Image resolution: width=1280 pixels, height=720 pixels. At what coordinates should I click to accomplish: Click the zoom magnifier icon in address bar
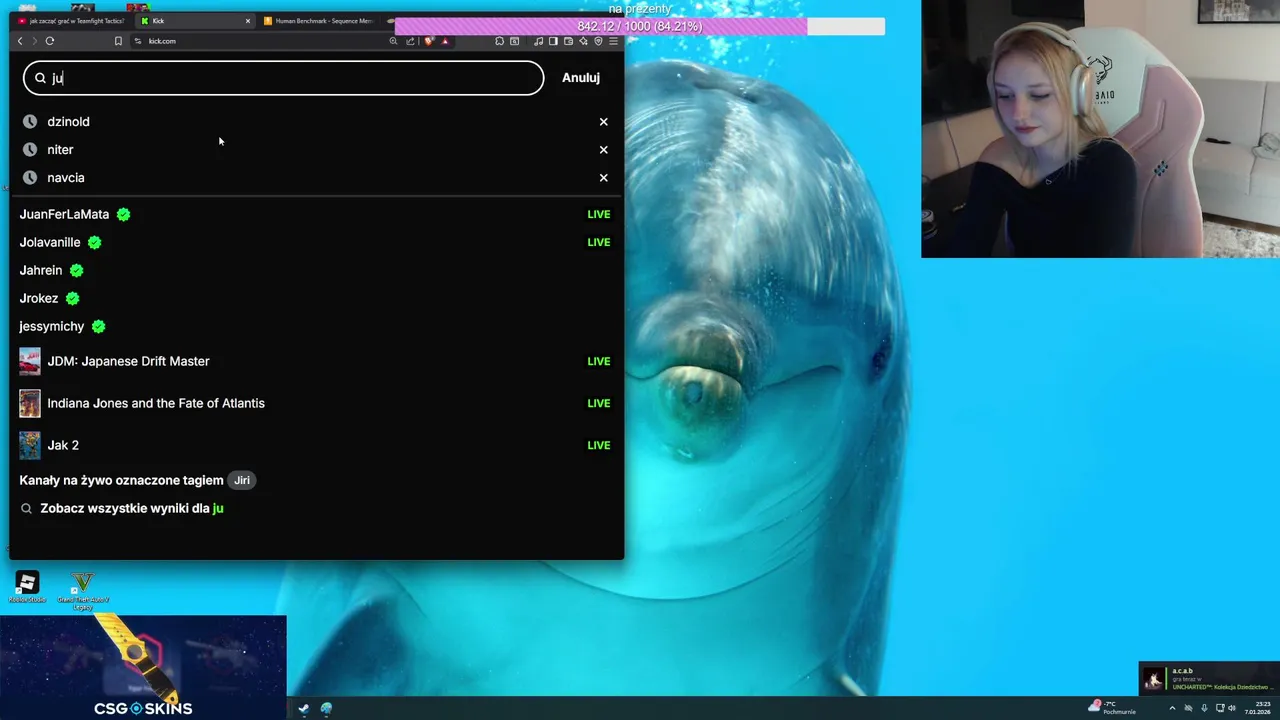click(x=393, y=41)
